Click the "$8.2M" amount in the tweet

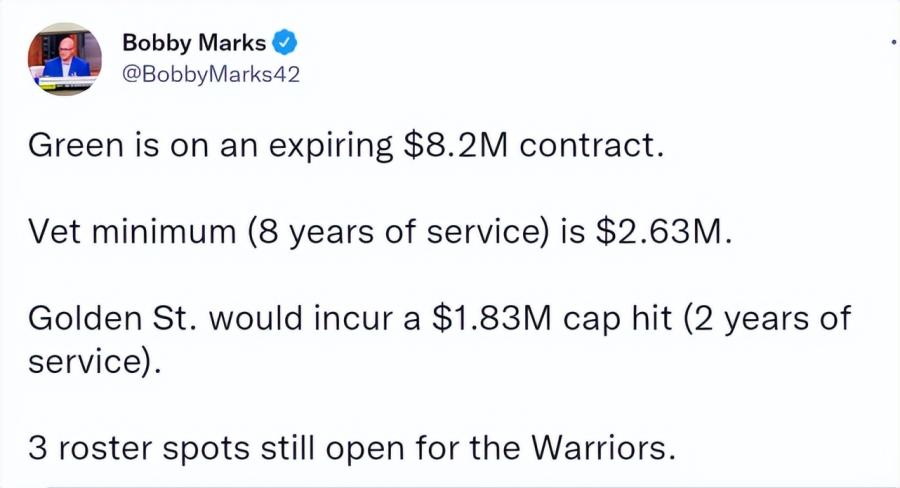456,145
